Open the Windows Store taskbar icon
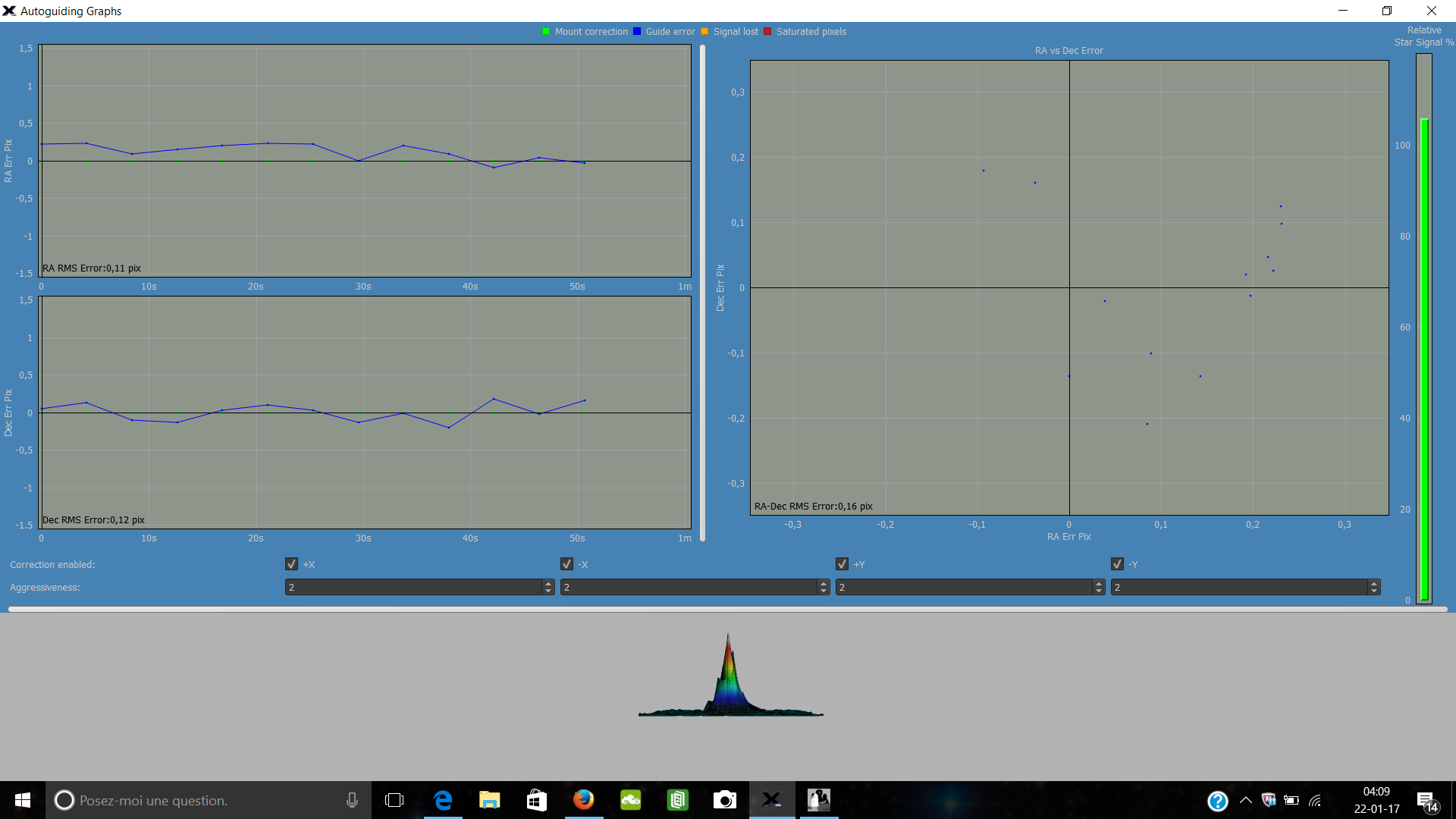The height and width of the screenshot is (819, 1456). (537, 800)
